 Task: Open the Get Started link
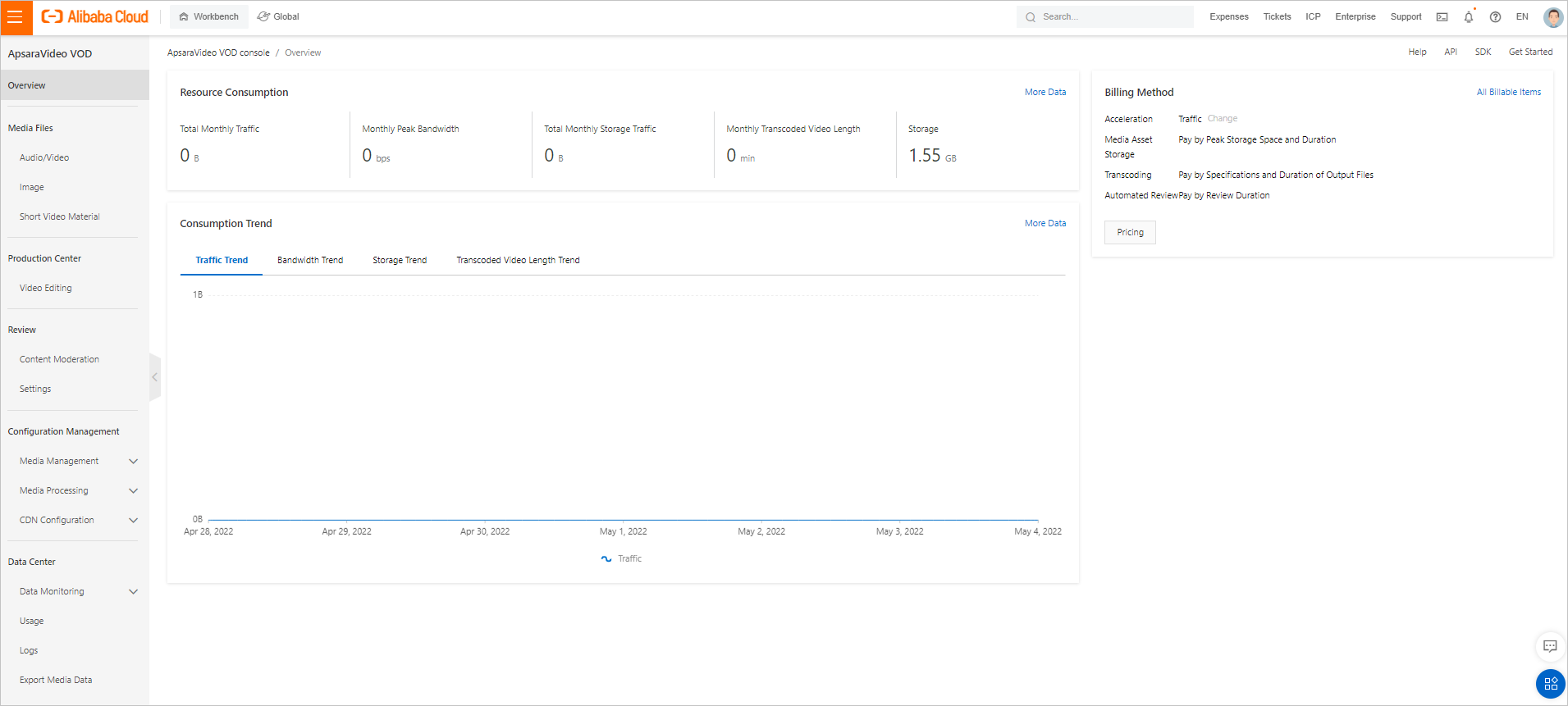tap(1530, 52)
